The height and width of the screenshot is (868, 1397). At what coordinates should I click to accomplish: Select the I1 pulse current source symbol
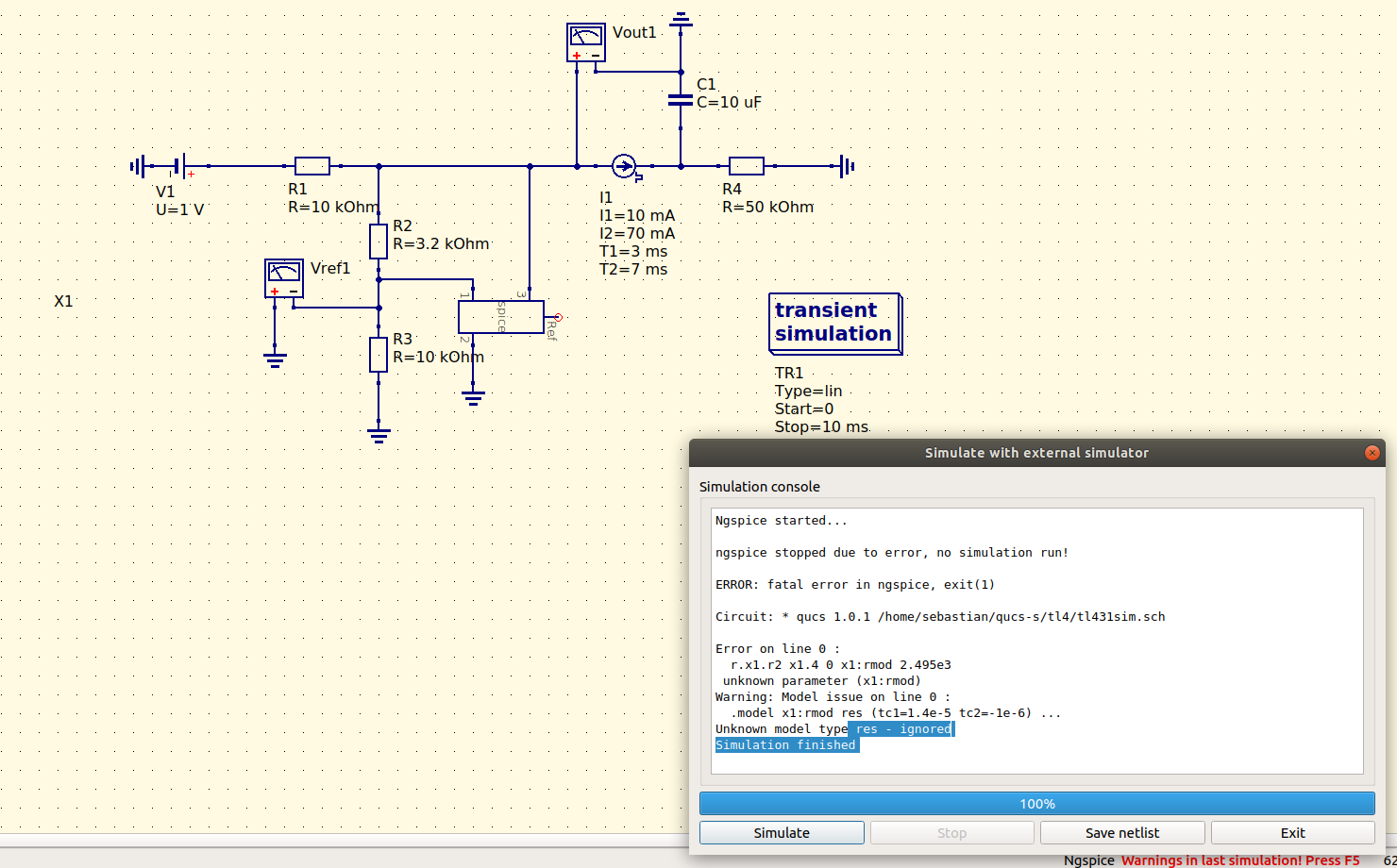625,166
